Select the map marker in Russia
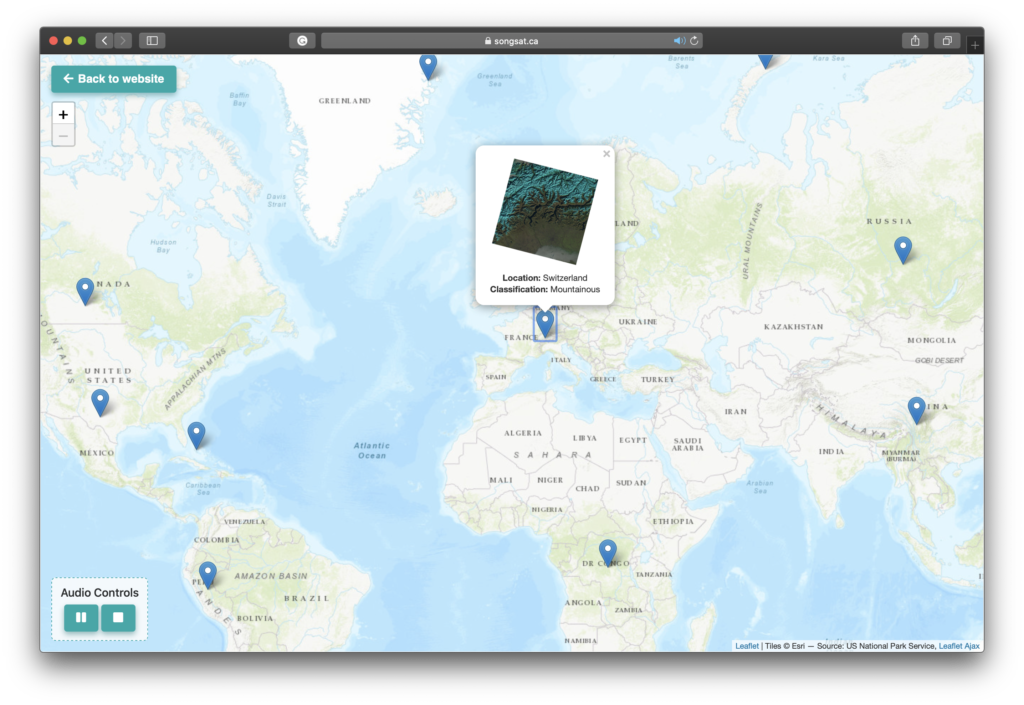Screen dimensions: 1024x705 point(903,249)
